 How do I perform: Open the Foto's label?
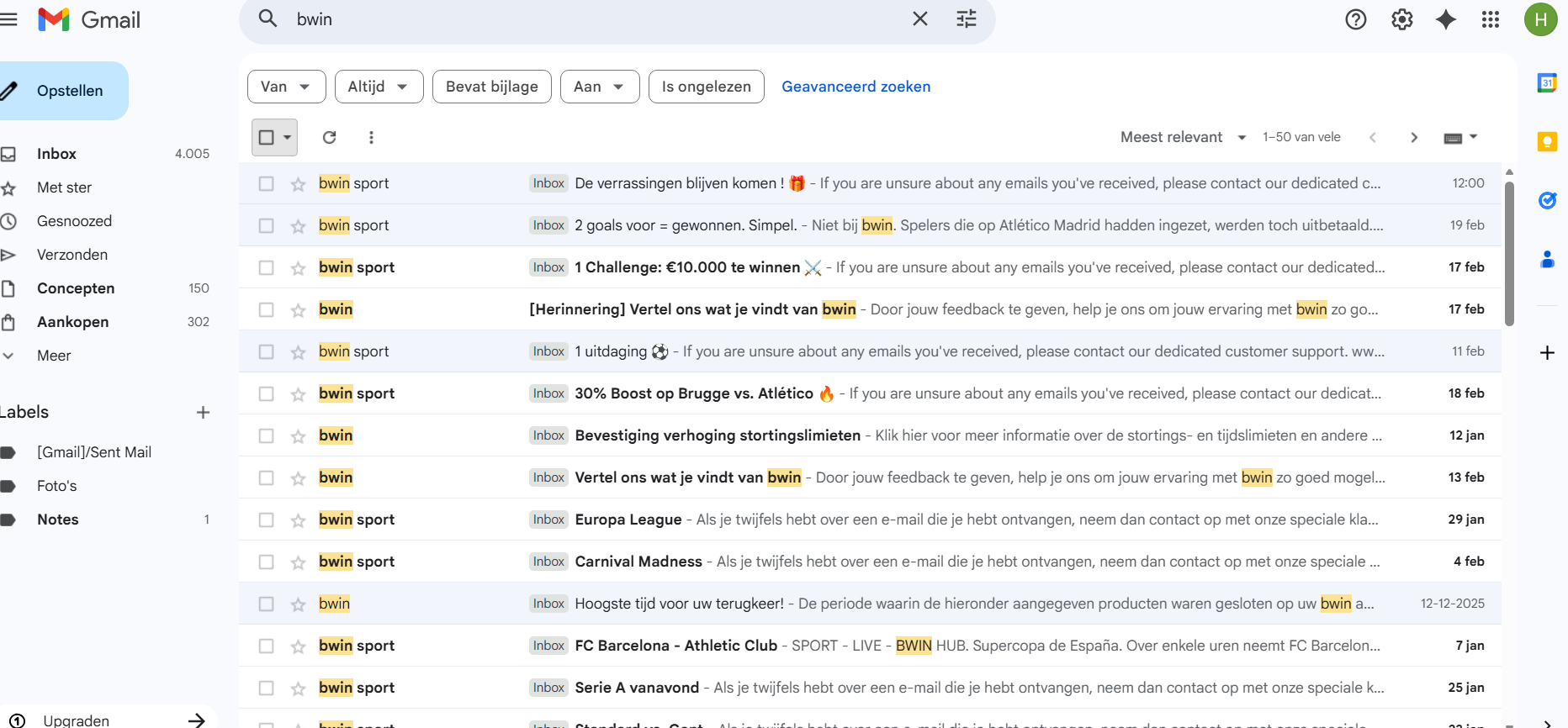pyautogui.click(x=57, y=486)
